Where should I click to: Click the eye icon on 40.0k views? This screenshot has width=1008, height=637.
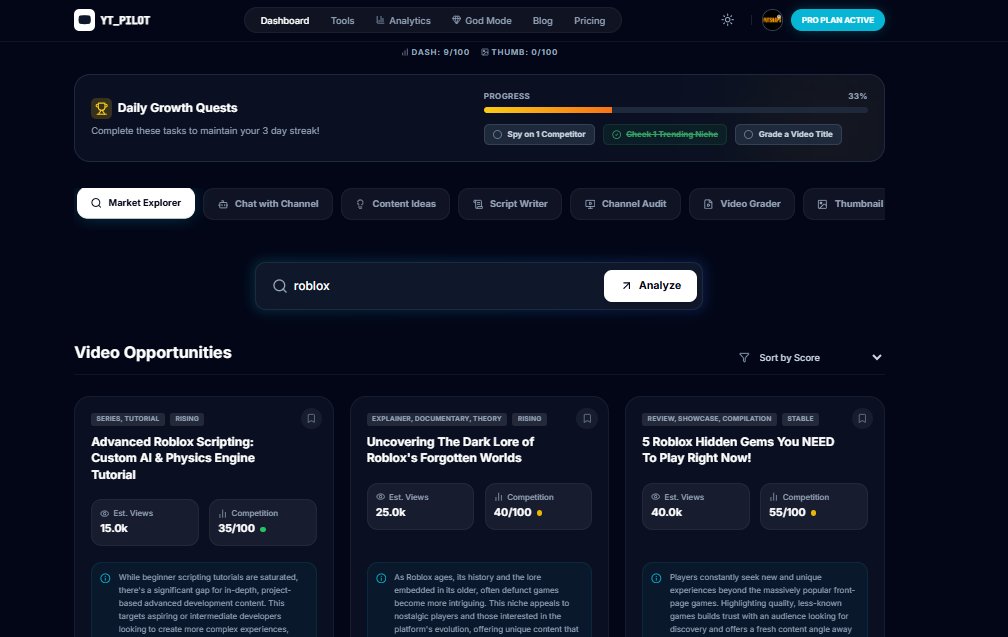coord(656,497)
